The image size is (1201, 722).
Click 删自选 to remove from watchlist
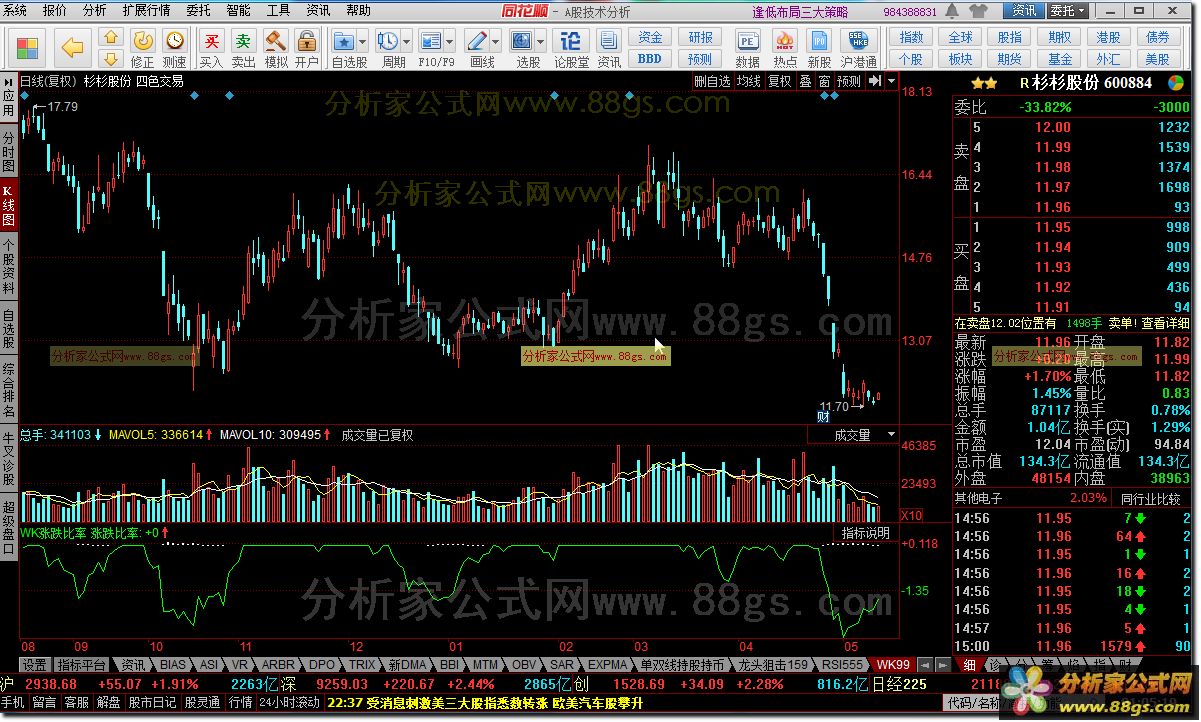click(x=712, y=81)
